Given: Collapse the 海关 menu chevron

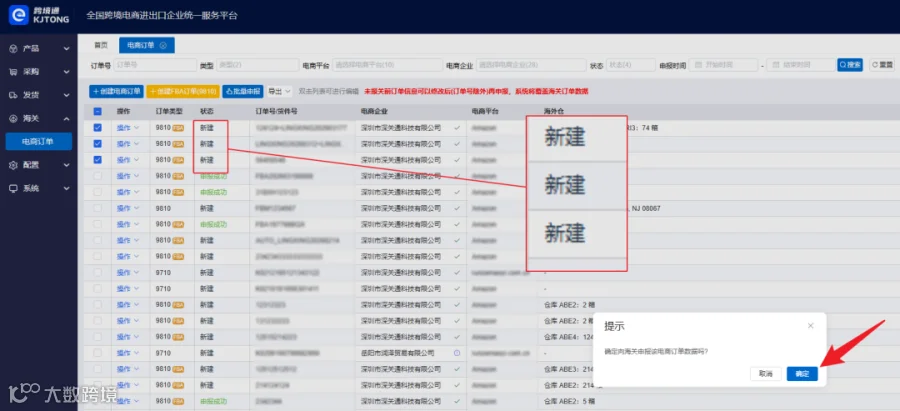Looking at the screenshot, I should click(67, 118).
